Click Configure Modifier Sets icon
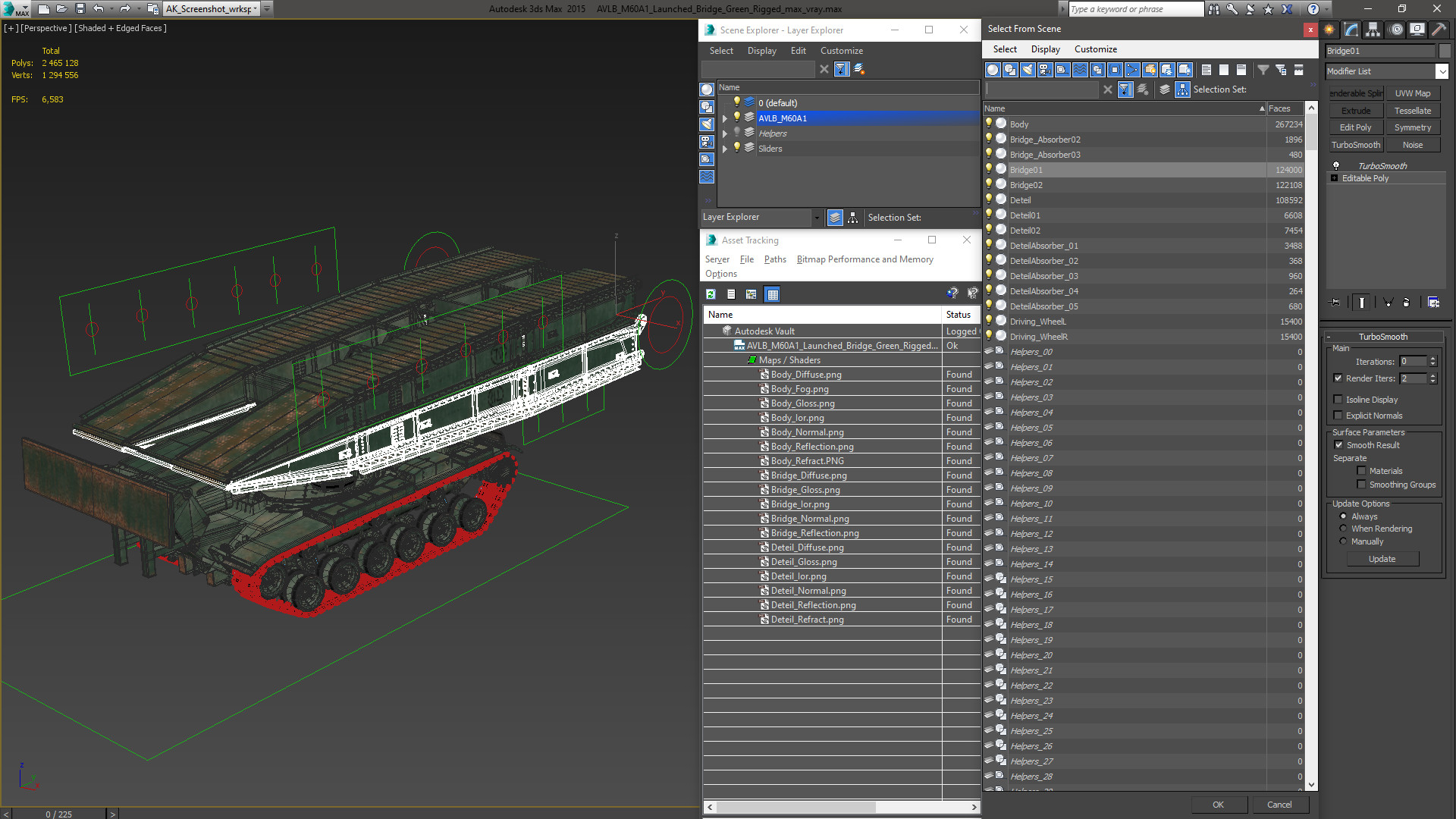This screenshot has width=1456, height=819. point(1433,302)
